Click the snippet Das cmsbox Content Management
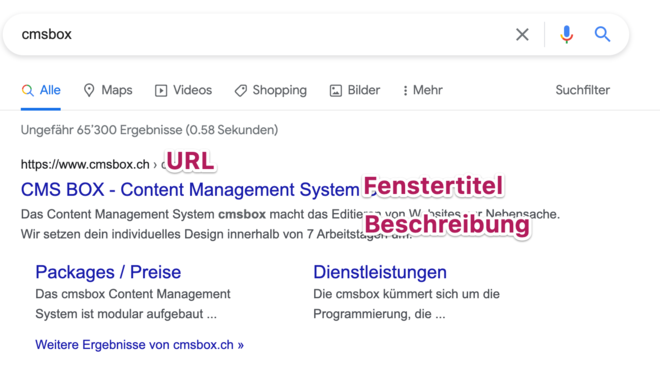This screenshot has width=660, height=378. pyautogui.click(x=133, y=304)
